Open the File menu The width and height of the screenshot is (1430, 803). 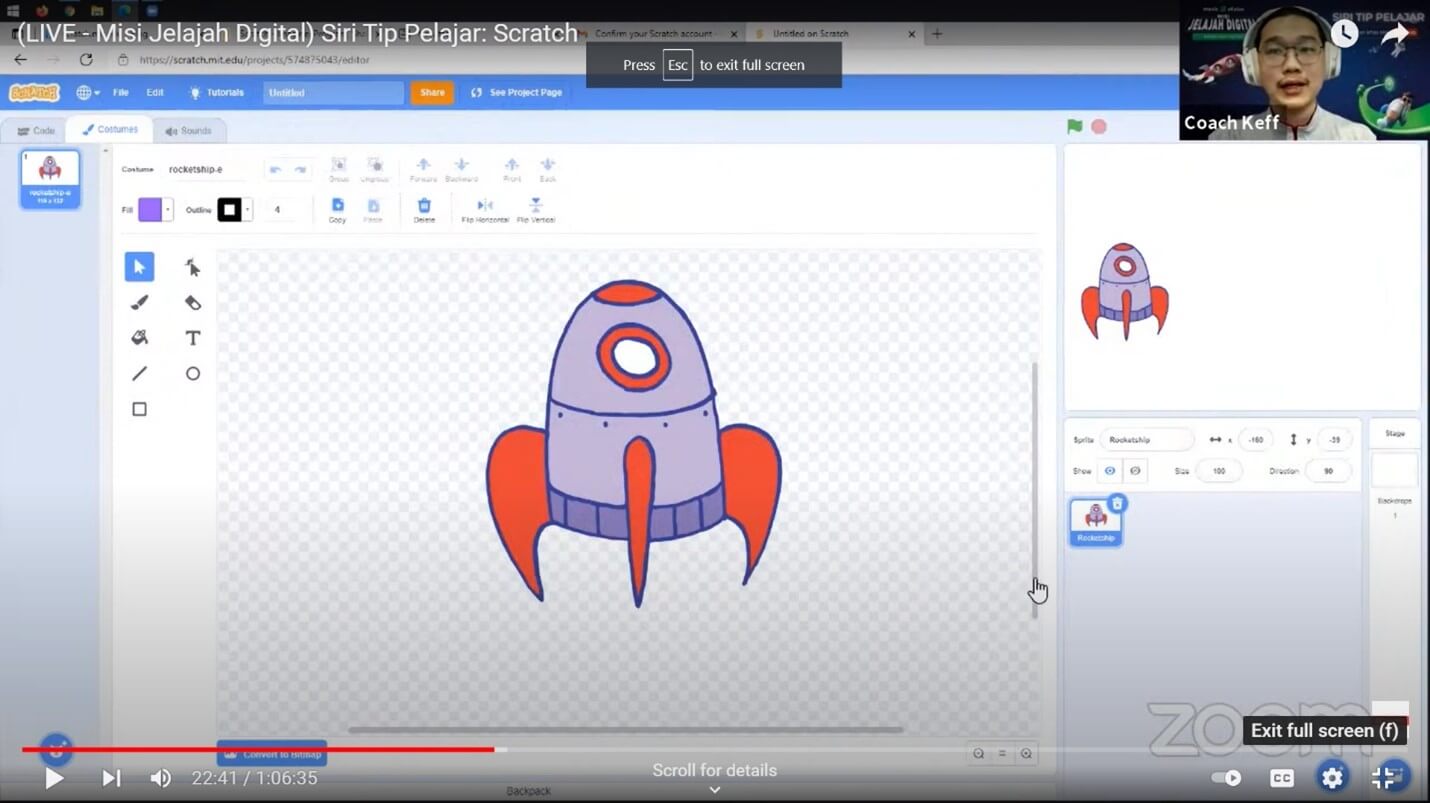click(x=121, y=92)
